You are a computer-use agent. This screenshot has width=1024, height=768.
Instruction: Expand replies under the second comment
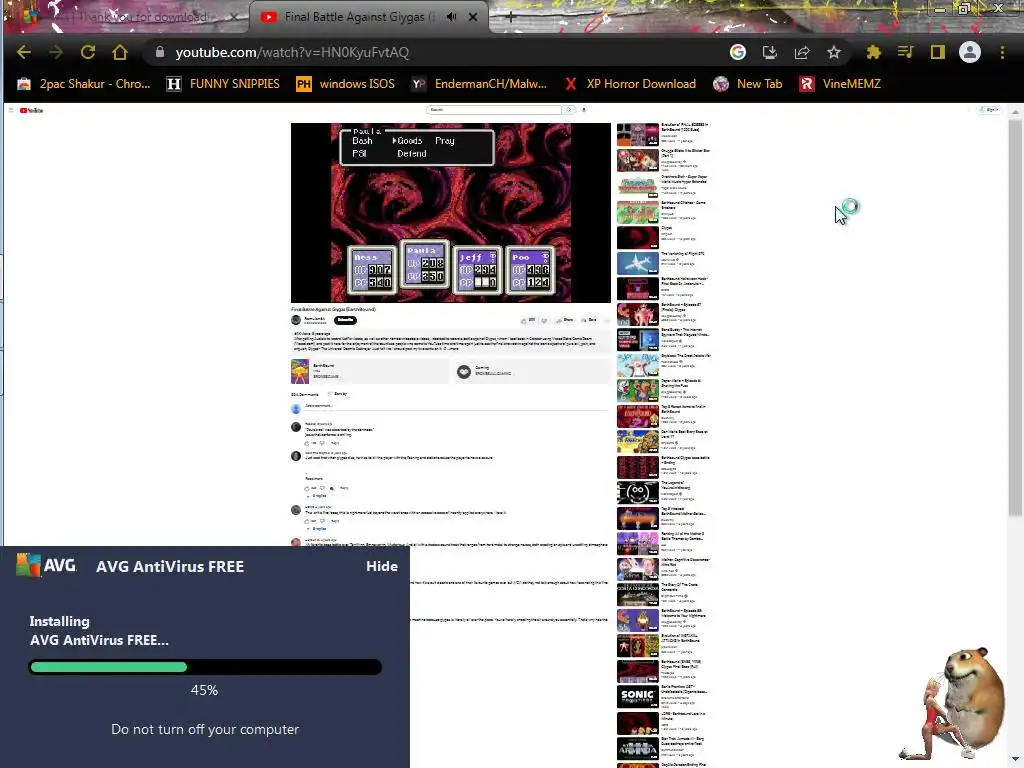[x=316, y=496]
